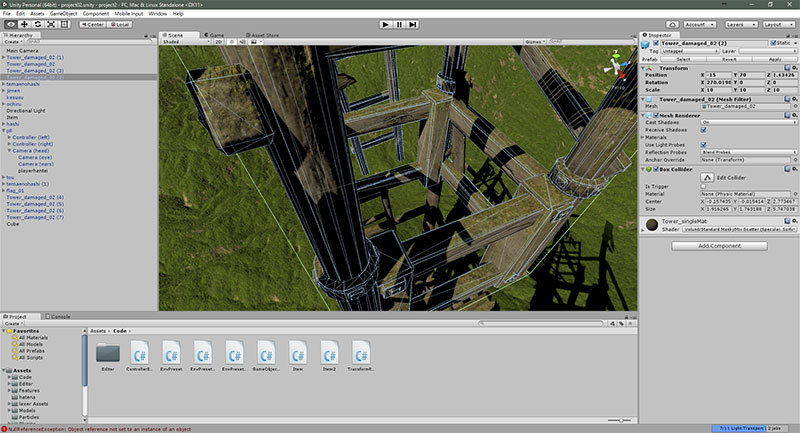Toggle Use Light Probes checkbox
This screenshot has height=433, width=800.
[704, 145]
